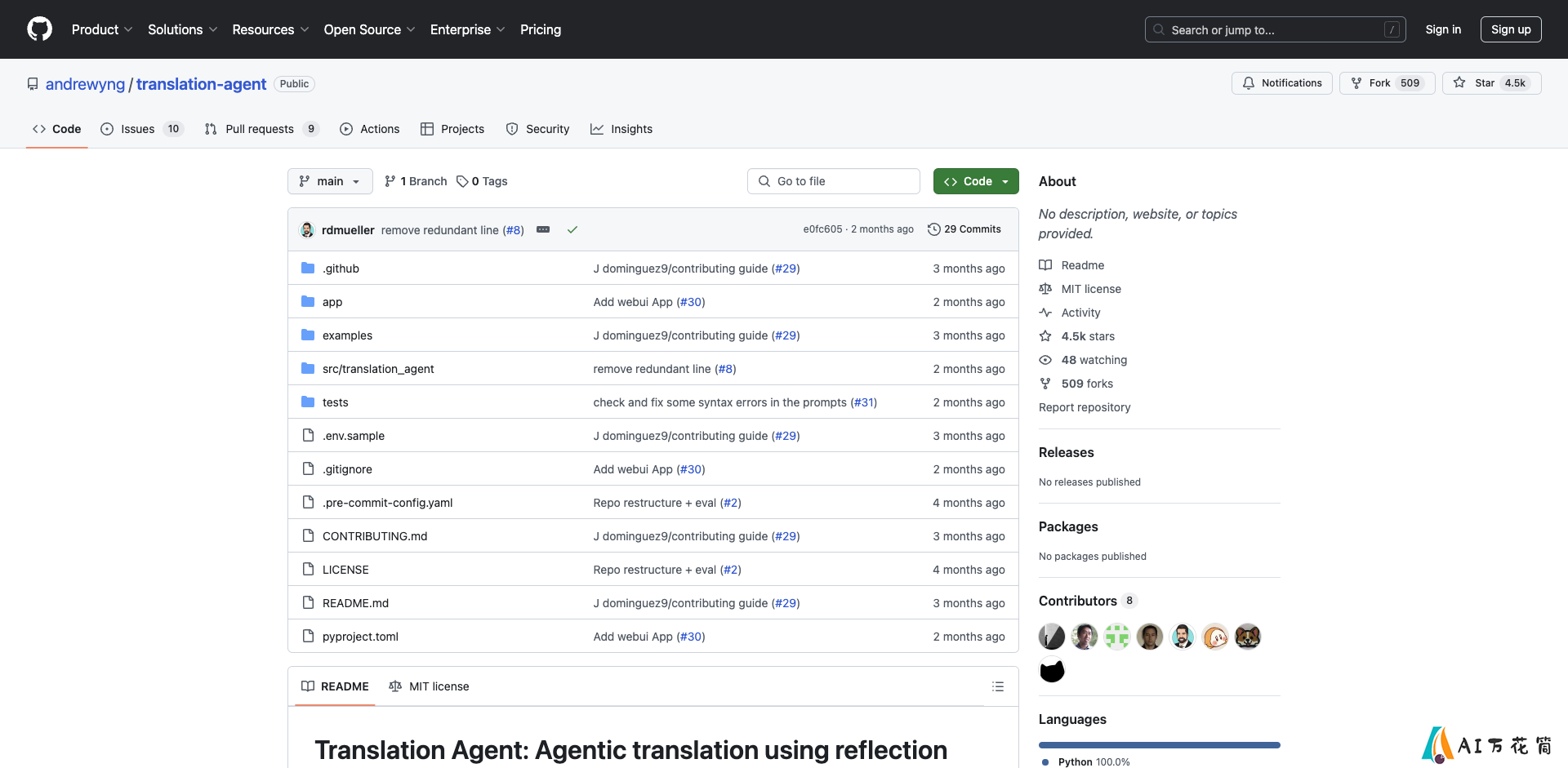Open the GitHub home logo
1568x768 pixels.
pyautogui.click(x=39, y=29)
